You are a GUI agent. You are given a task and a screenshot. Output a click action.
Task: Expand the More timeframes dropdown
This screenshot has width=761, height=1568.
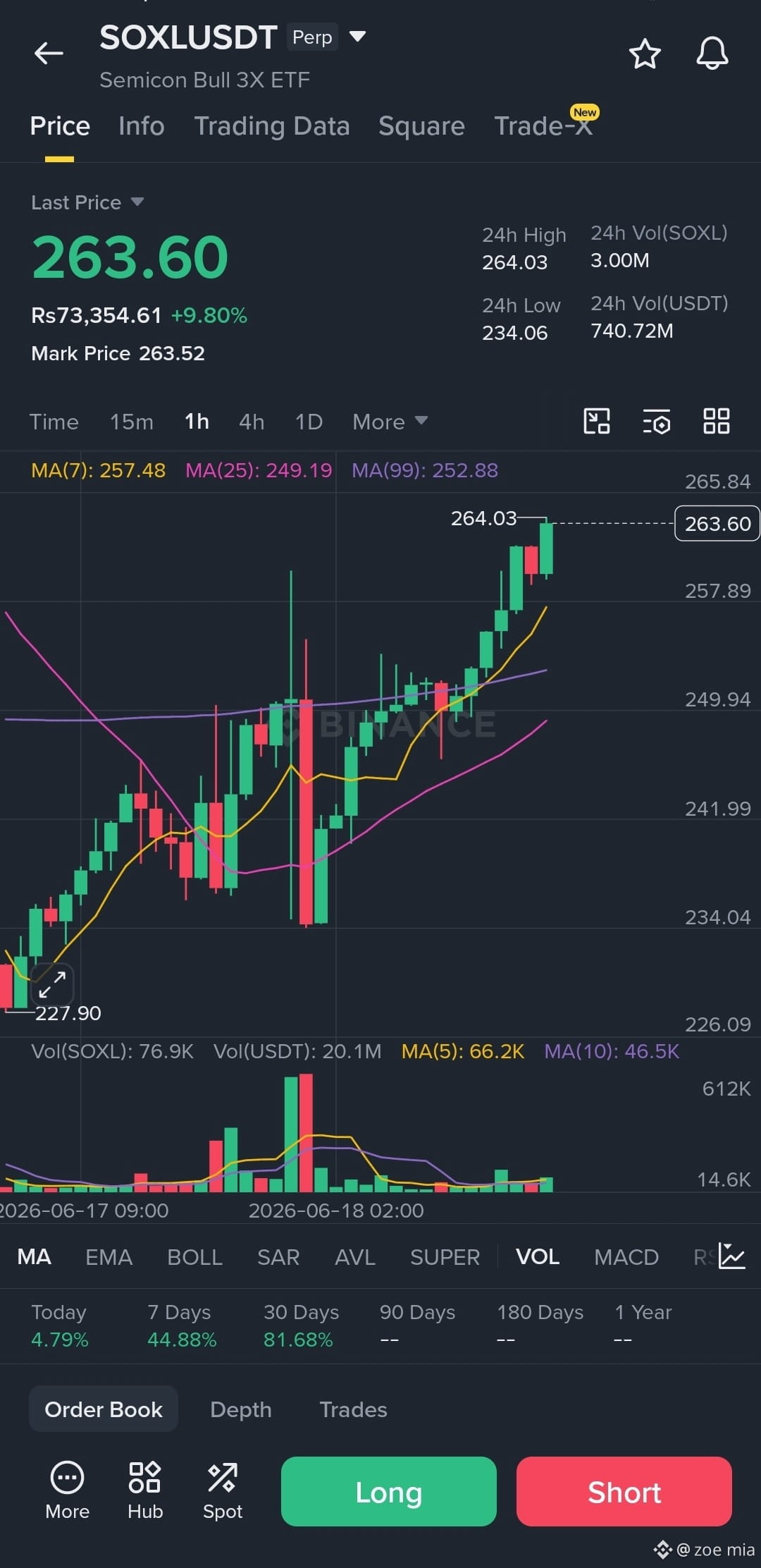[390, 422]
